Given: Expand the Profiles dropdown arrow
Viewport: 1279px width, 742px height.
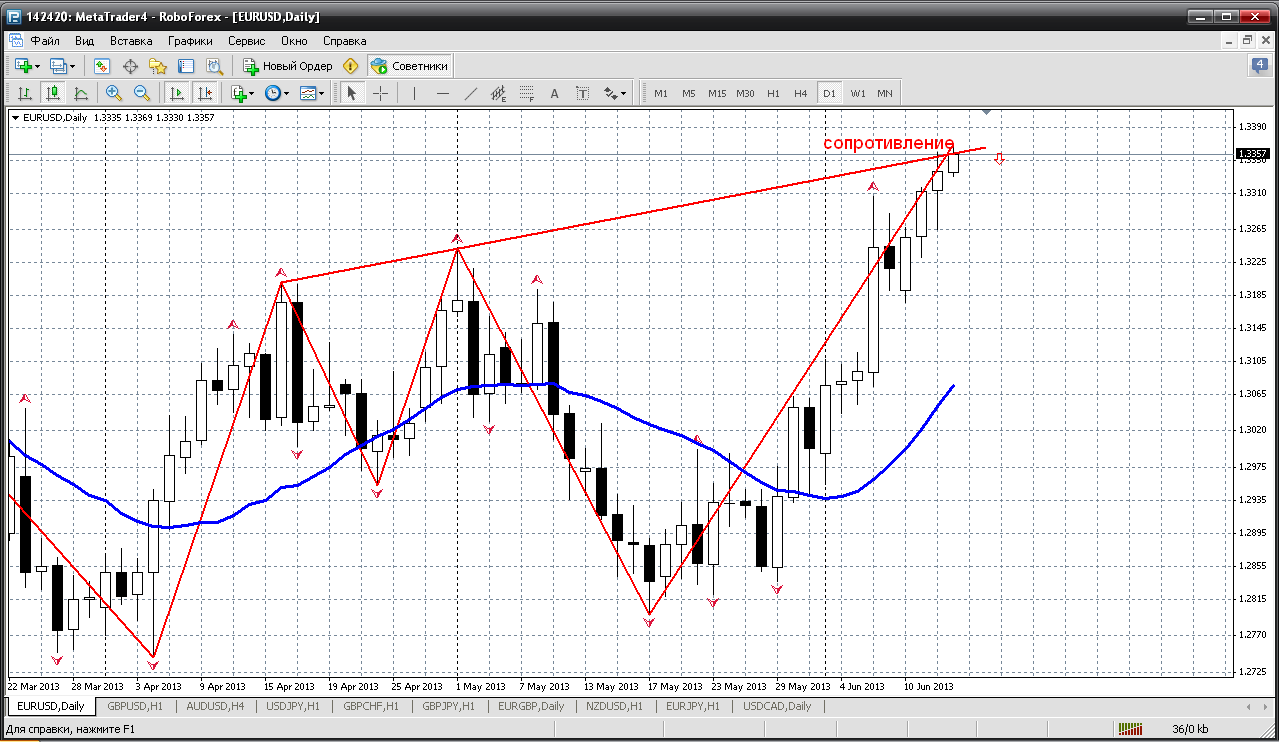Looking at the screenshot, I should click(73, 66).
